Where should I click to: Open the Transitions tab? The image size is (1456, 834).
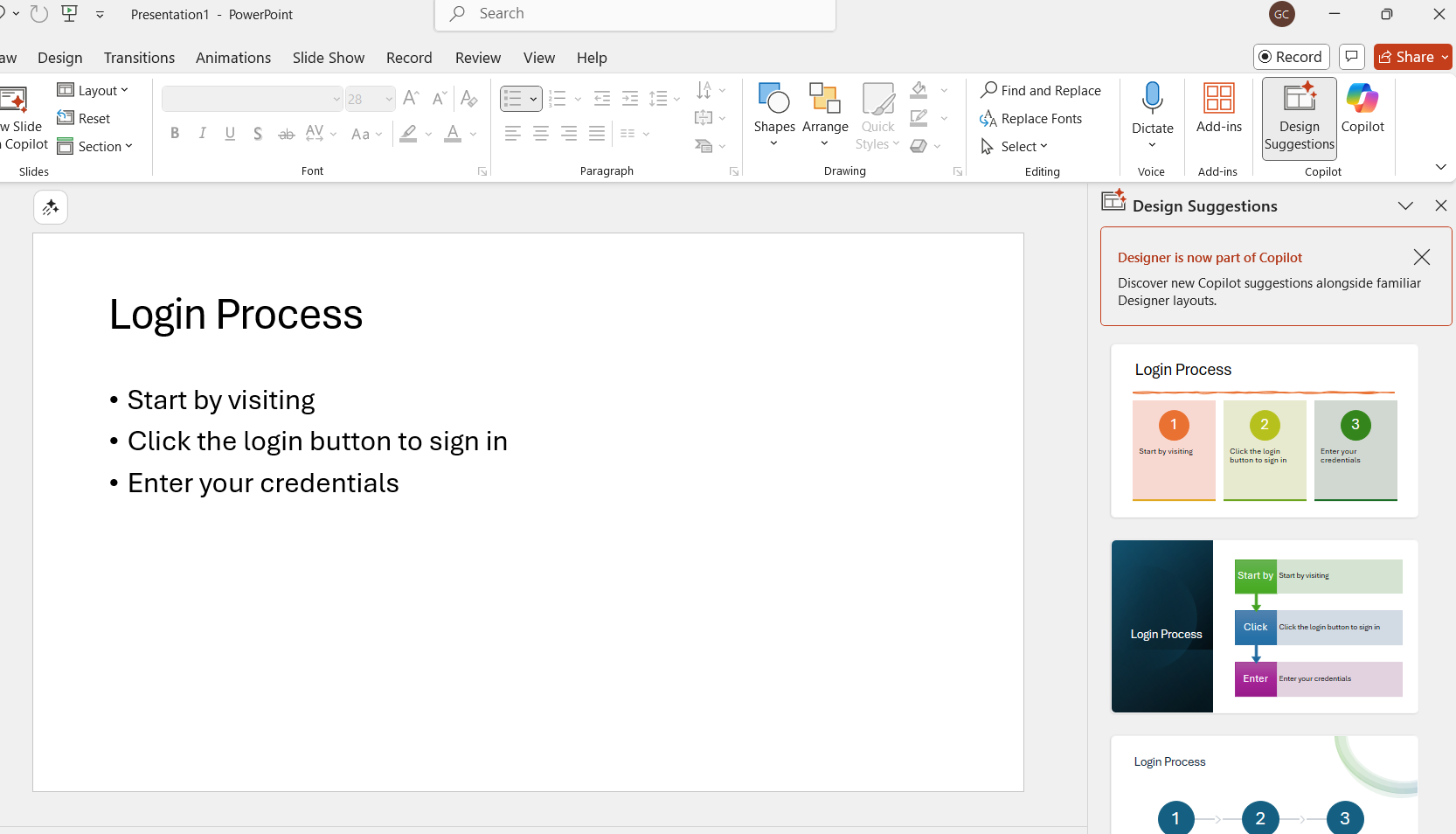[x=139, y=58]
